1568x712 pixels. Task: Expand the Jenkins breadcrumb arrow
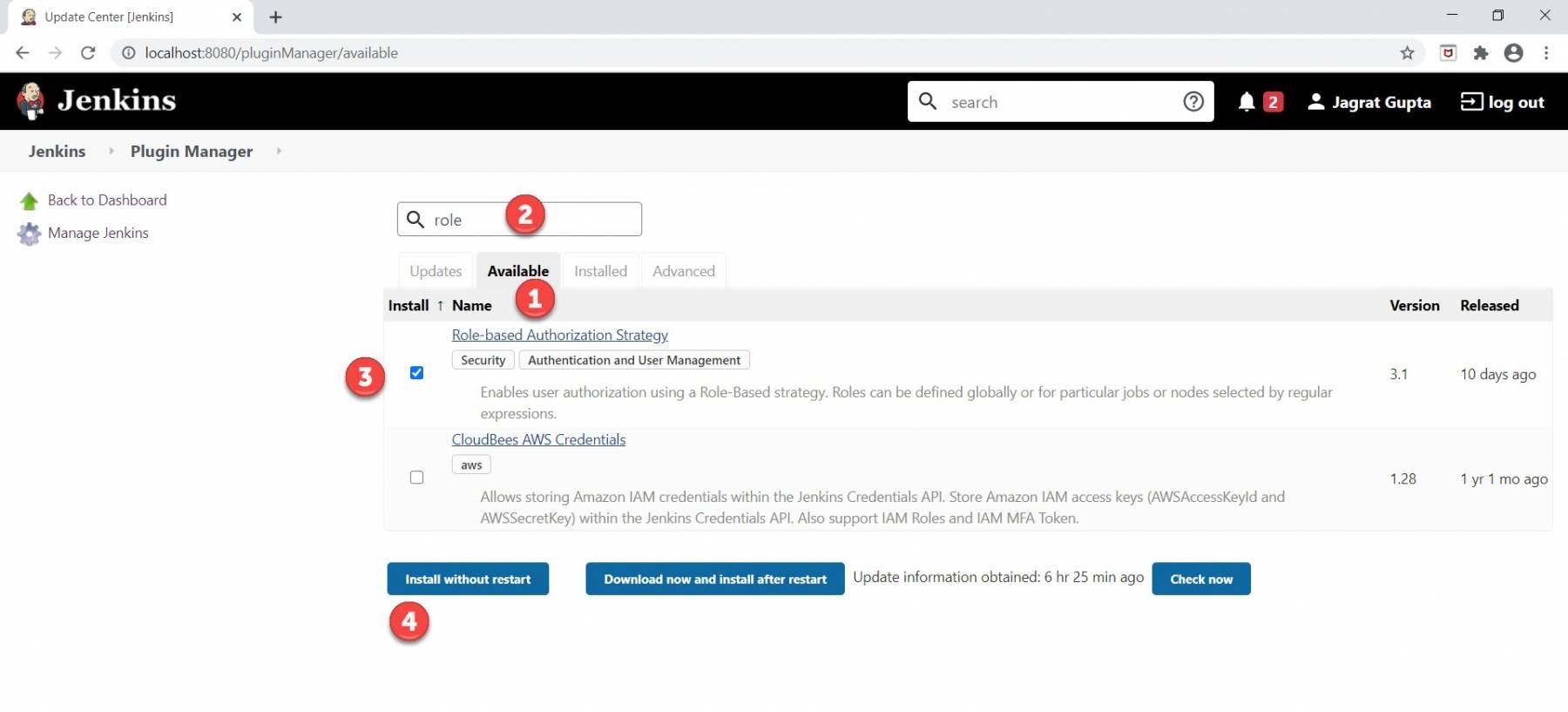click(111, 152)
